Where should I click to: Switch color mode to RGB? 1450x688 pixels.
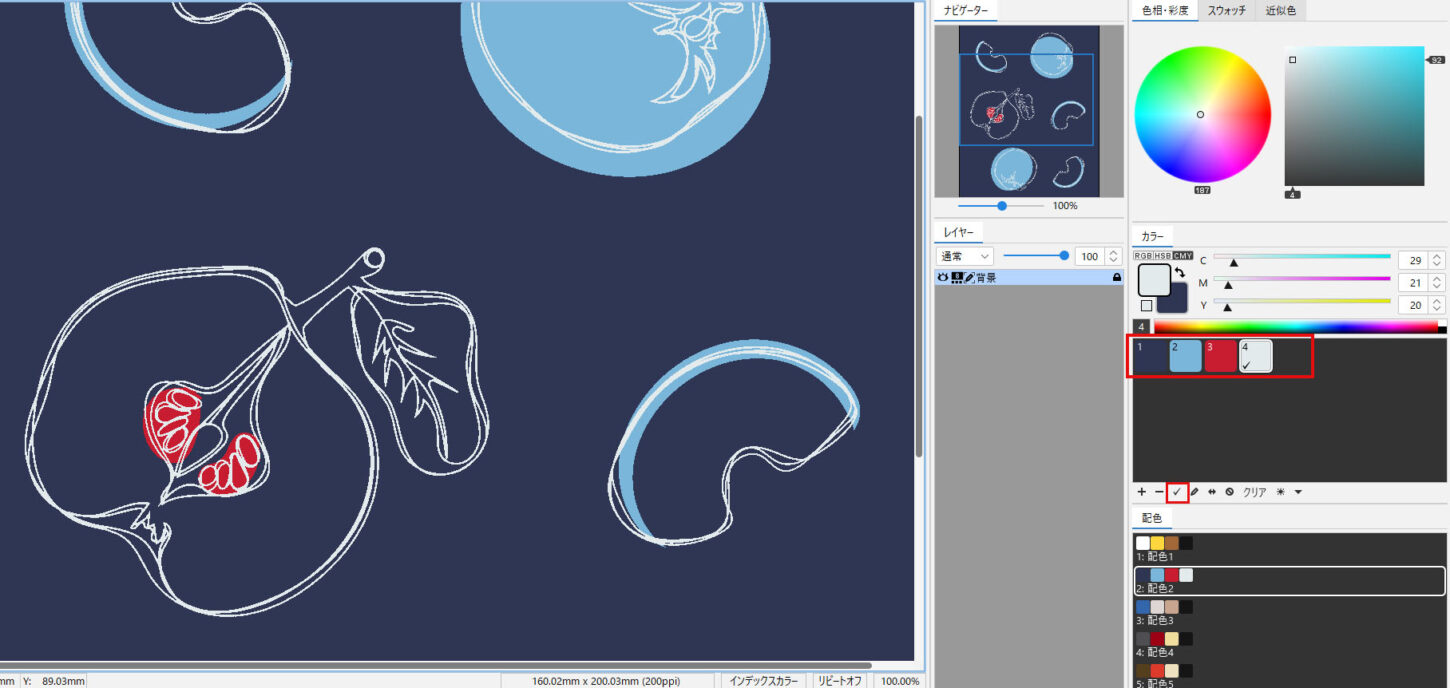(1143, 256)
